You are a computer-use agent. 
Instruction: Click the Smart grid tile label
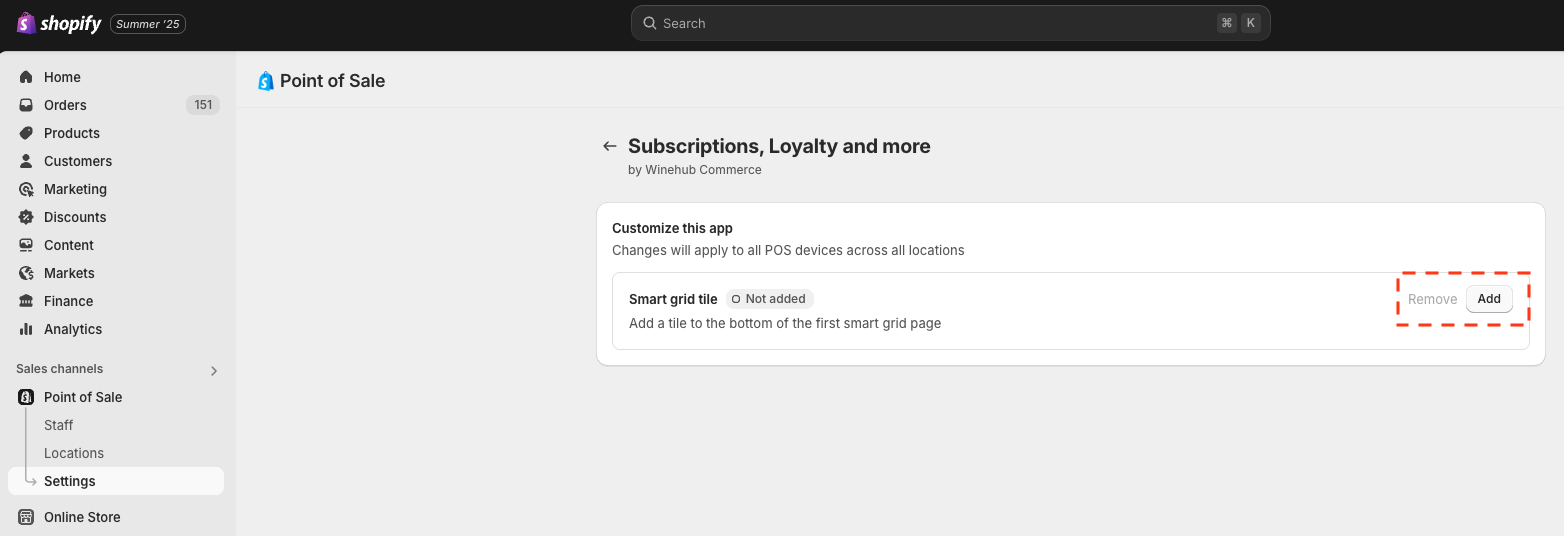pos(673,299)
